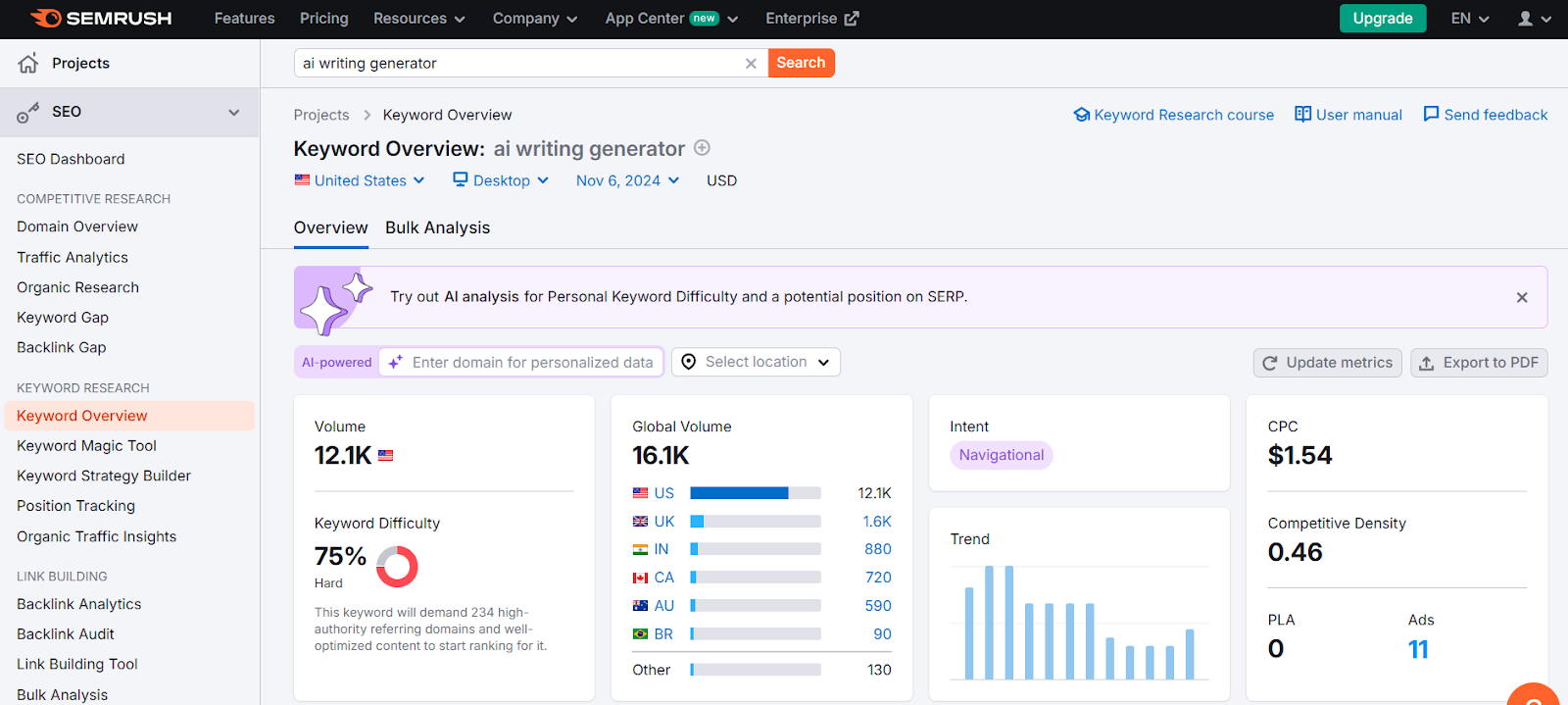Click the location pin icon
Viewport: 1568px width, 705px height.
tap(689, 362)
